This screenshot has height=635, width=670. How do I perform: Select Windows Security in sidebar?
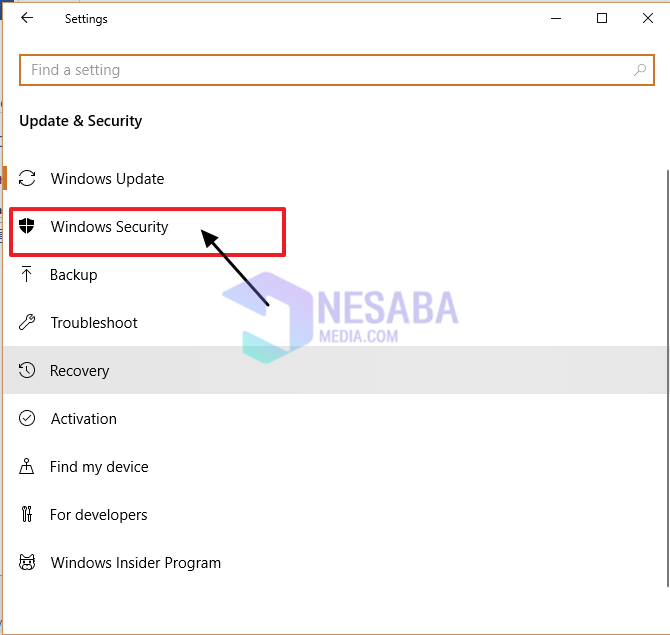110,227
